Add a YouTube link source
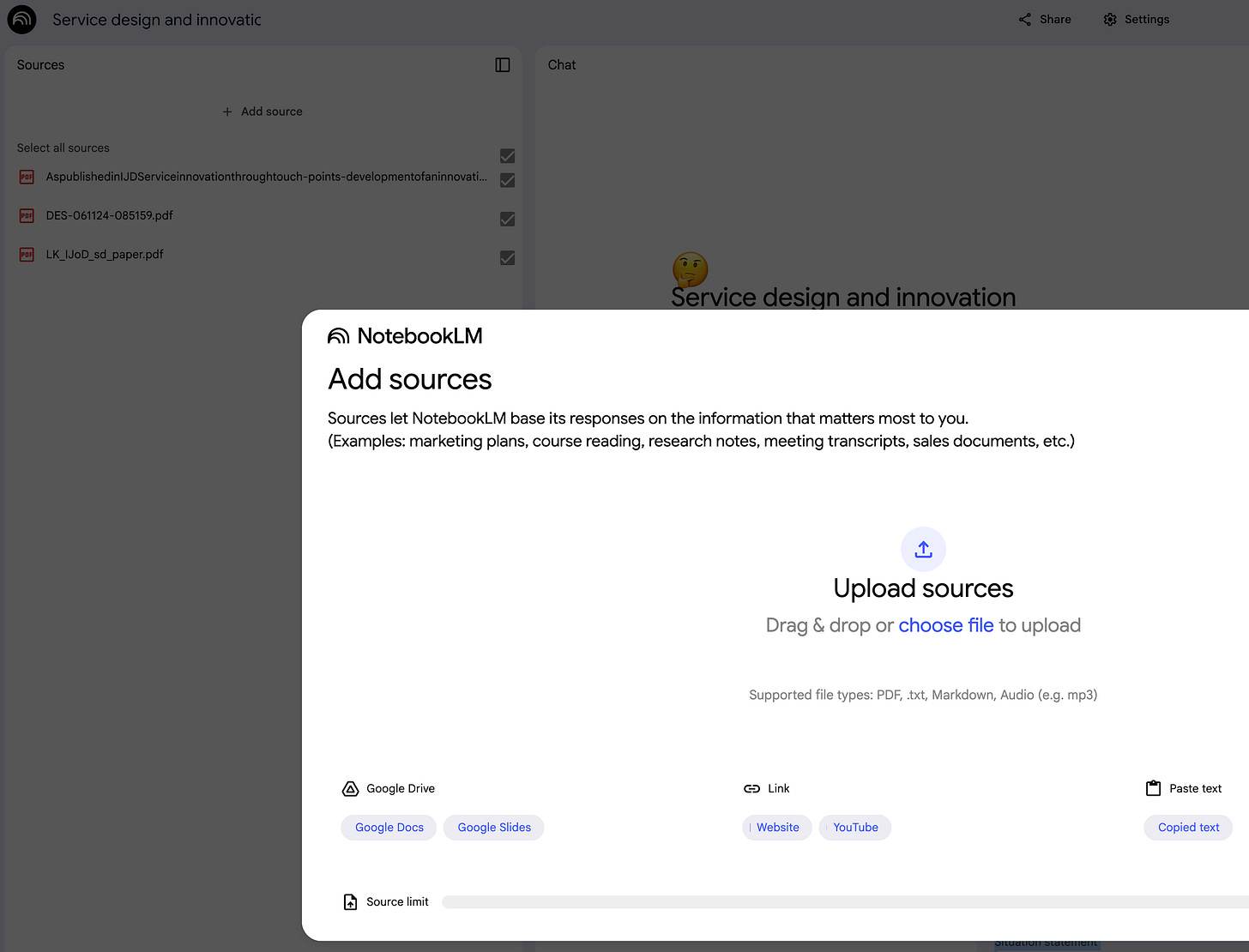 [x=855, y=828]
